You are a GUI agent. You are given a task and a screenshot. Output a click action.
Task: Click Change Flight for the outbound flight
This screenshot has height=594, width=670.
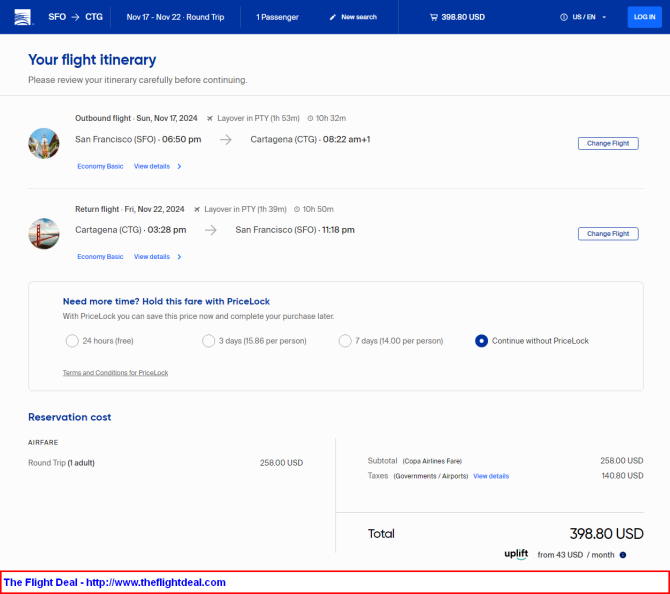click(x=608, y=143)
